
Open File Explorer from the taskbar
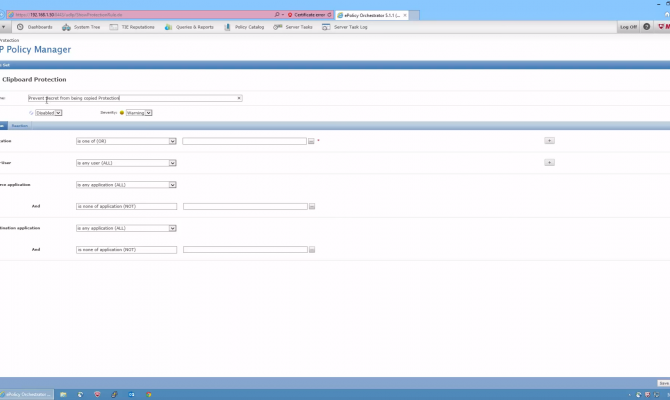[63, 394]
